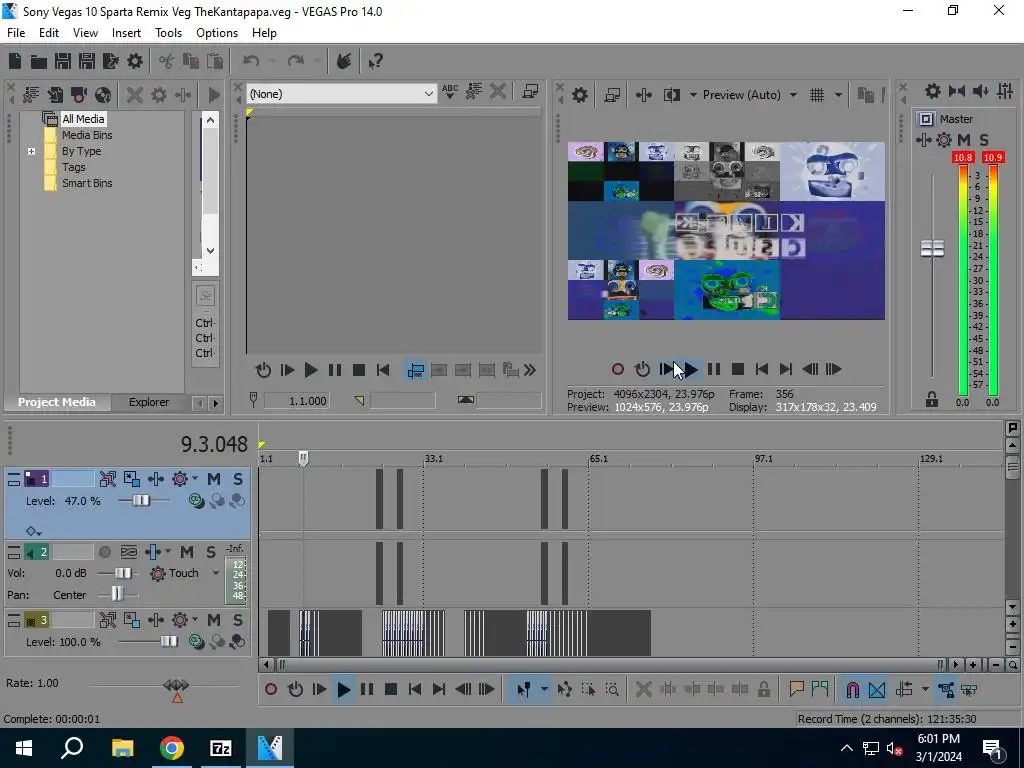Open Get Media from Web globe icon
Viewport: 1024px width, 768px height.
(103, 95)
